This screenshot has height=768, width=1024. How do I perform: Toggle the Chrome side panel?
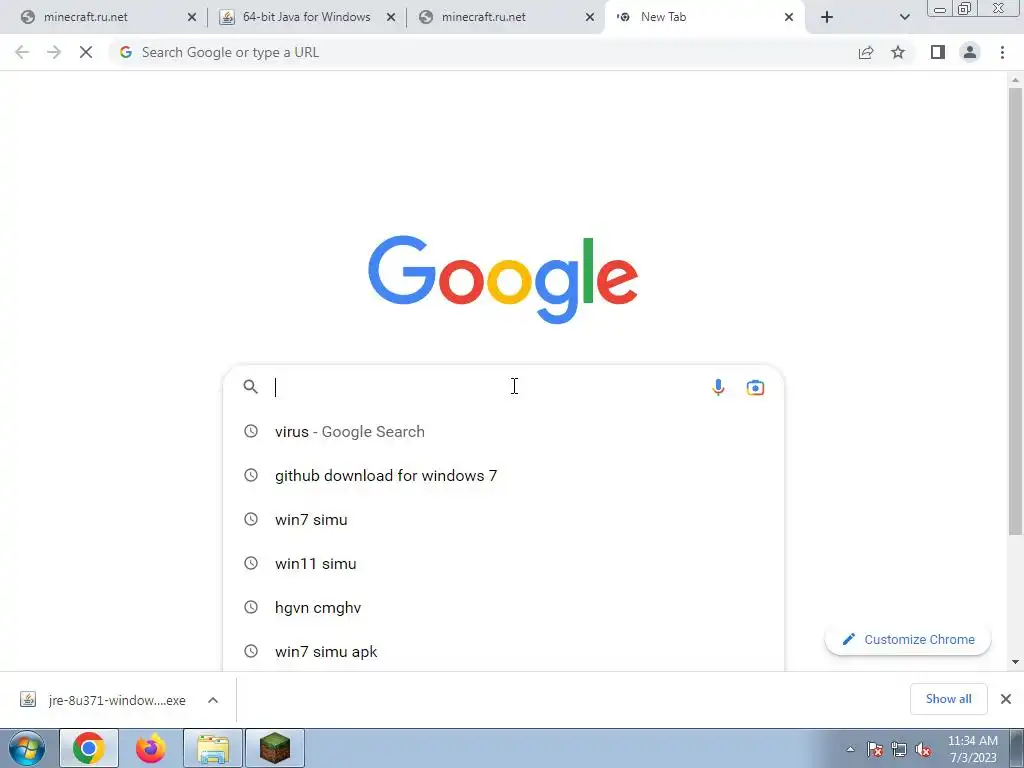point(938,52)
